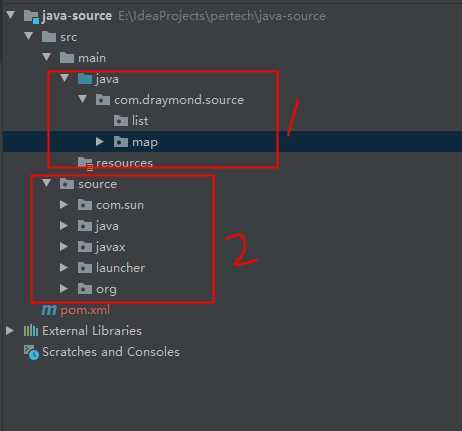Click the resources folder icon
462x431 pixels.
[85, 163]
